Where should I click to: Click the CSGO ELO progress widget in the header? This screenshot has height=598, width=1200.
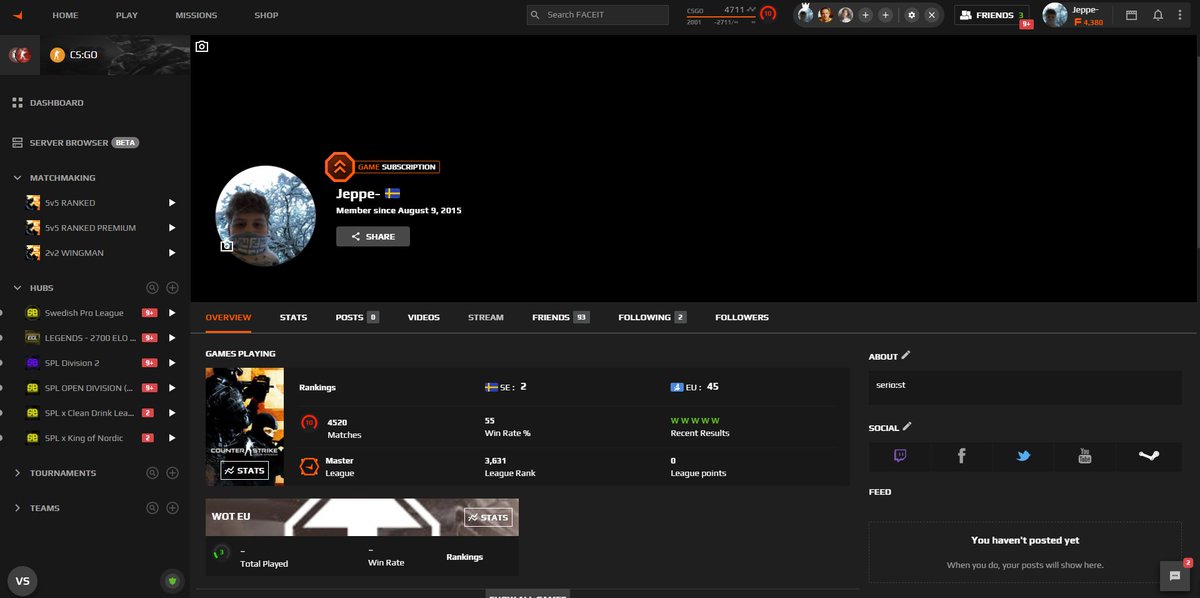pyautogui.click(x=731, y=15)
